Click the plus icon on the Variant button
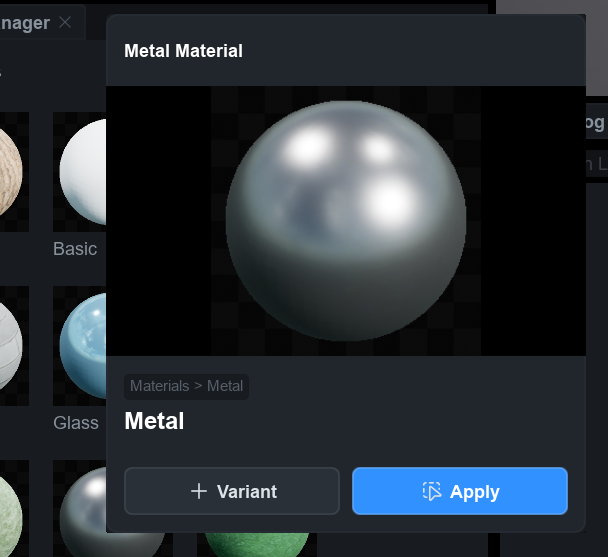Viewport: 608px width, 557px height. coord(199,491)
